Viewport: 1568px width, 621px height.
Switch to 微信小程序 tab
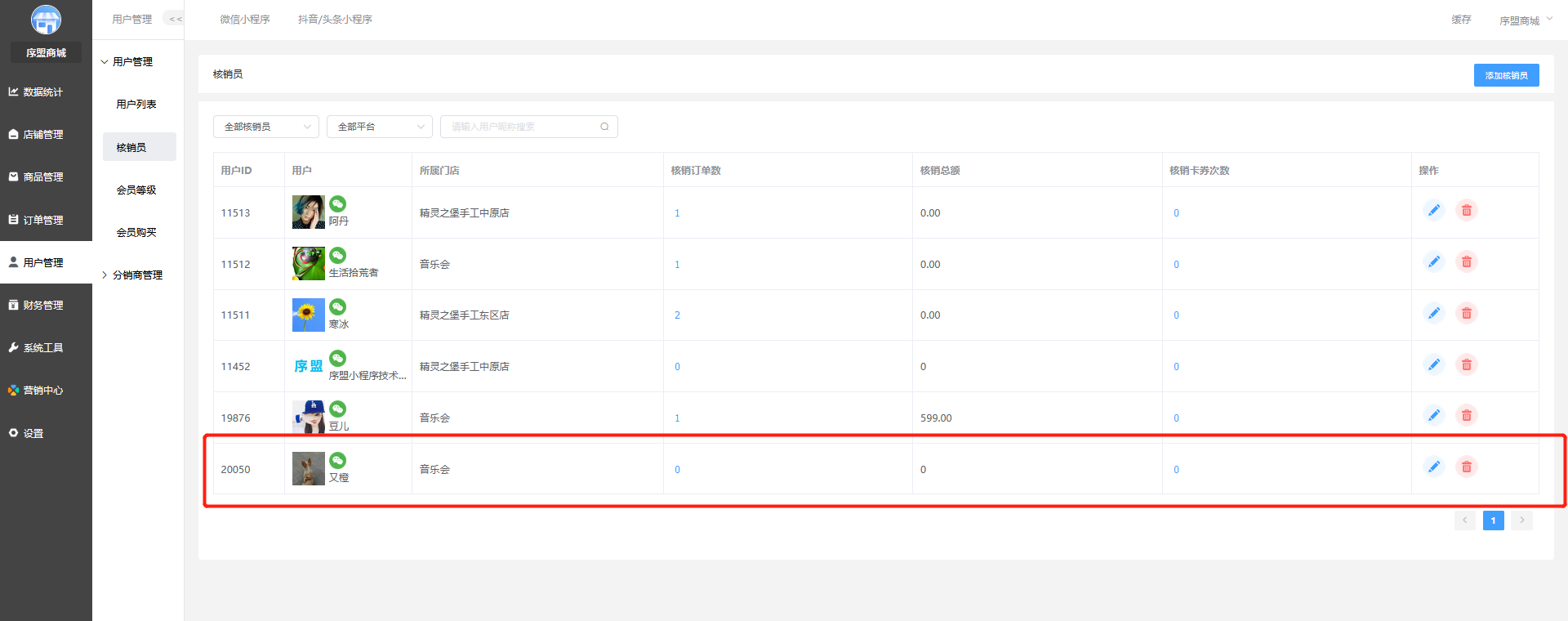click(x=245, y=20)
